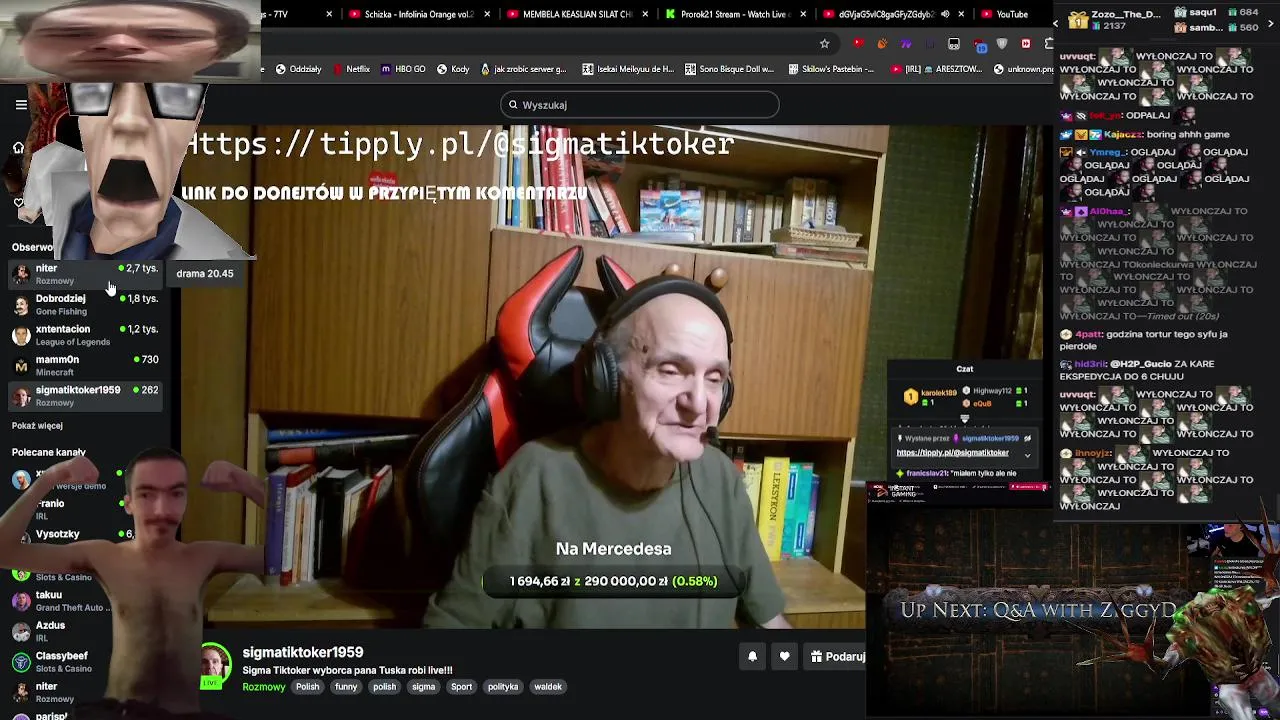Viewport: 1280px width, 720px height.
Task: Click the polityka tag
Action: pos(503,687)
